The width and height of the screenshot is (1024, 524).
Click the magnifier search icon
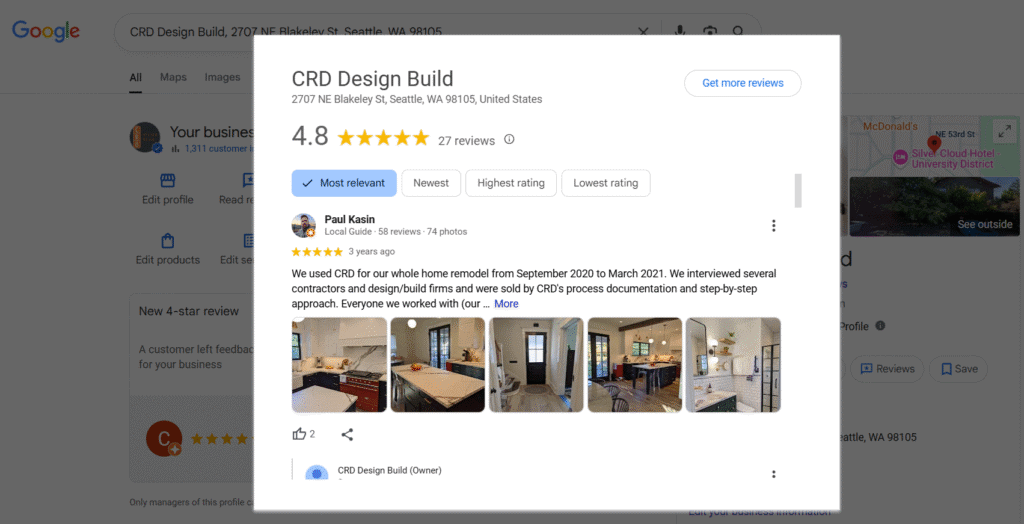pyautogui.click(x=739, y=31)
